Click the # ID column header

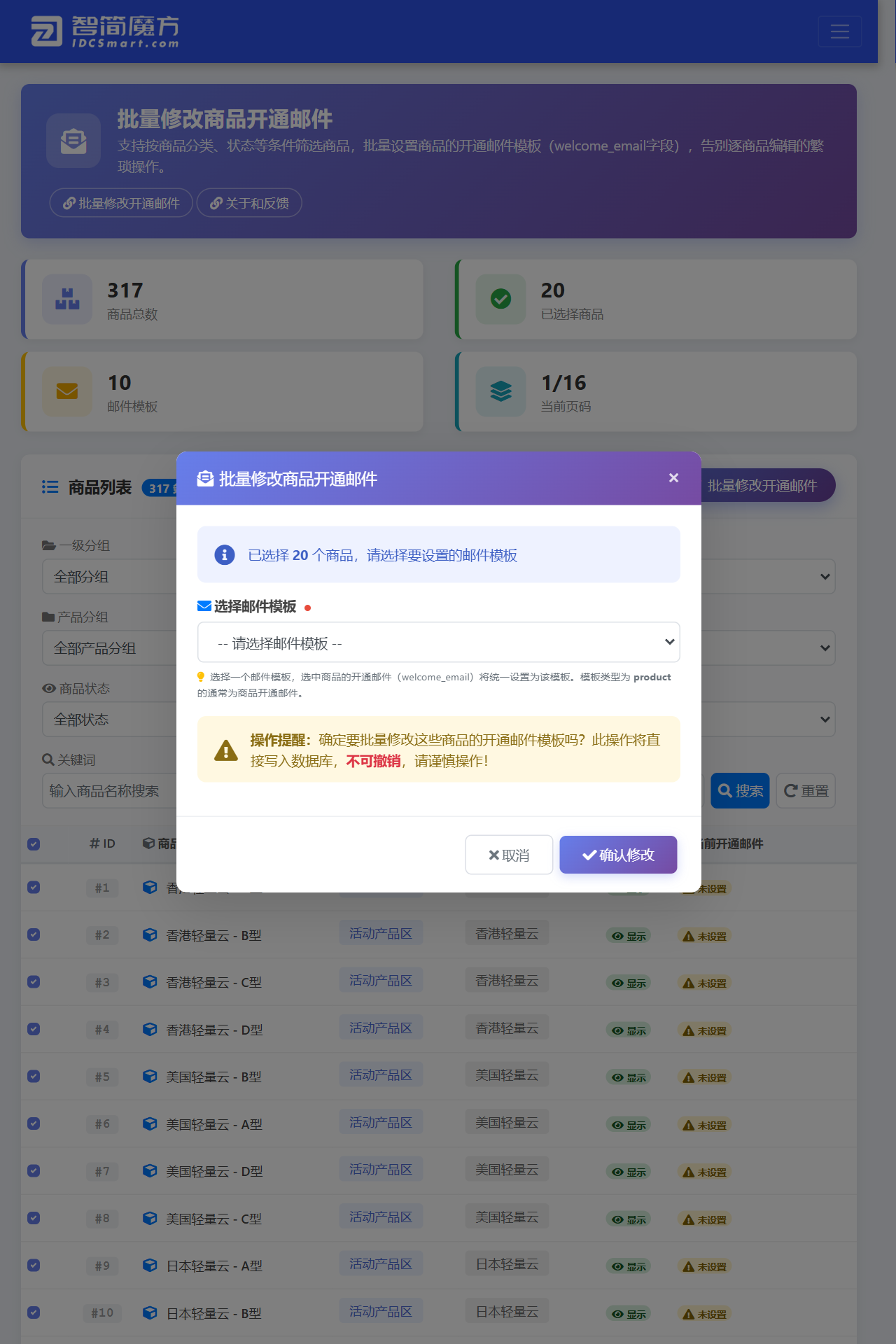[x=102, y=843]
